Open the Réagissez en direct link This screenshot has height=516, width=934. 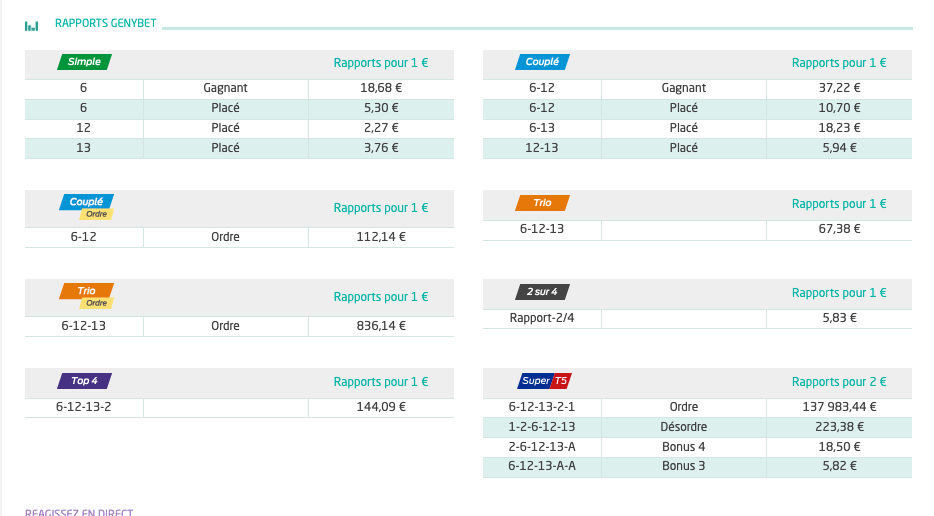[79, 512]
